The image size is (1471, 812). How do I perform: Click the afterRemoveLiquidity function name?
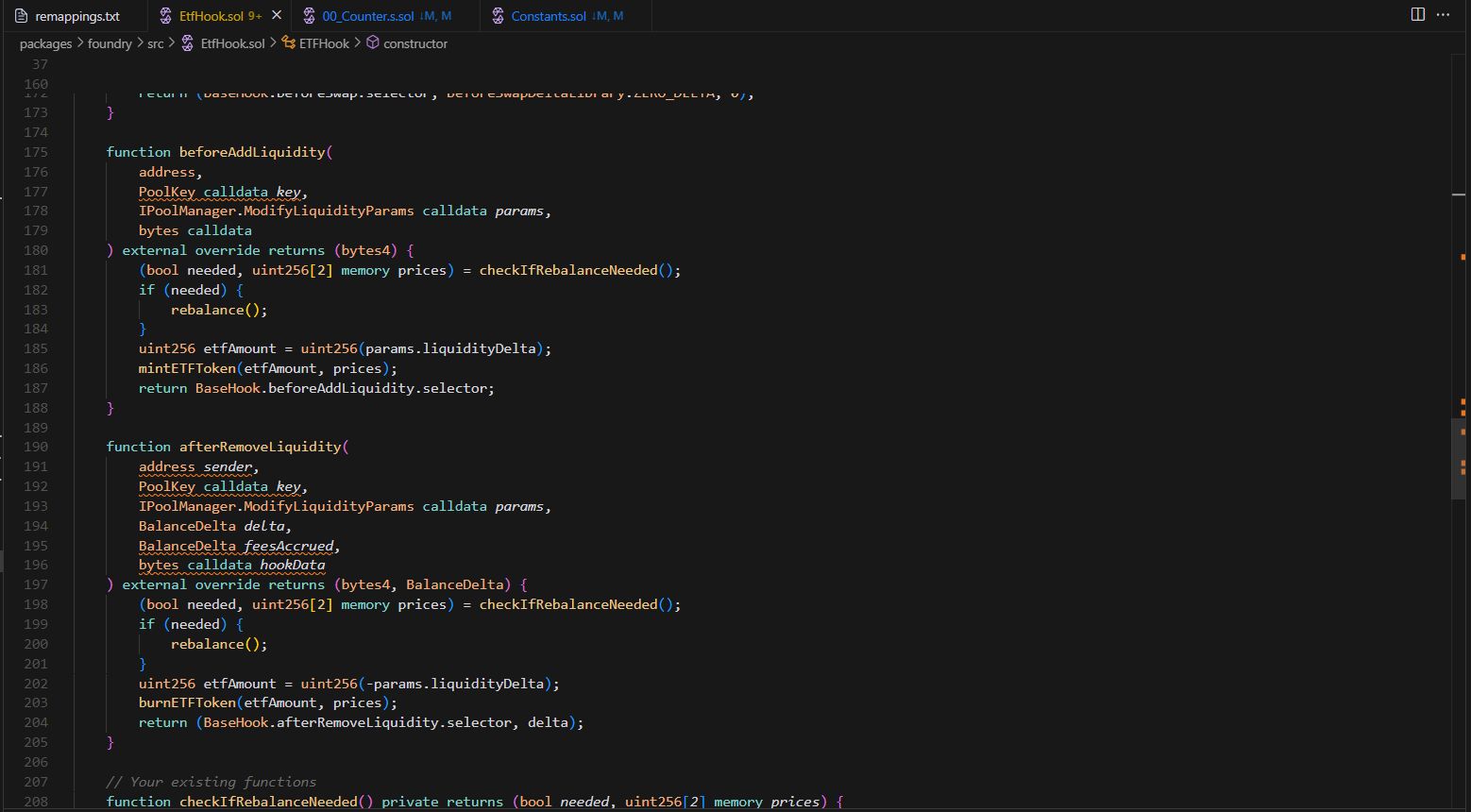tap(261, 447)
